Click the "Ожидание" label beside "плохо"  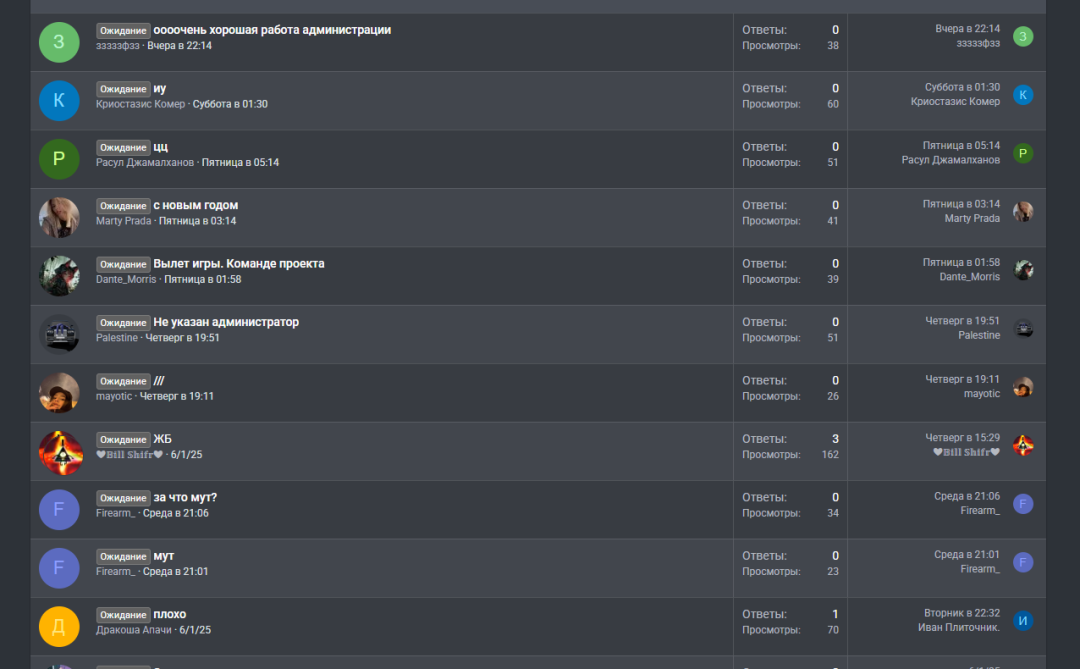pos(123,615)
